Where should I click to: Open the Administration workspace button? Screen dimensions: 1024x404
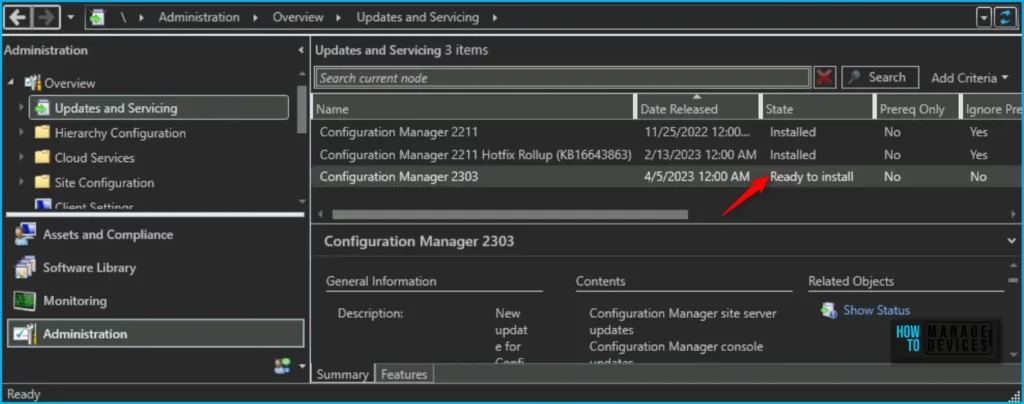pyautogui.click(x=155, y=334)
